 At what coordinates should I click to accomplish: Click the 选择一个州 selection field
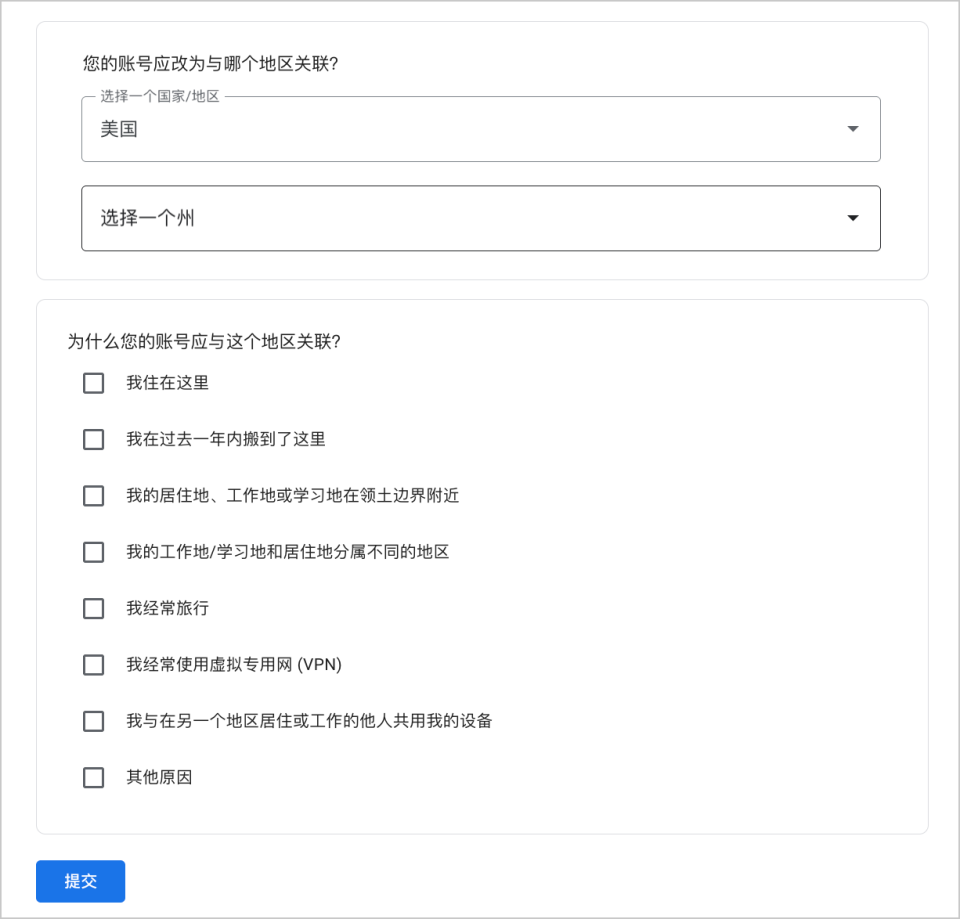(480, 218)
